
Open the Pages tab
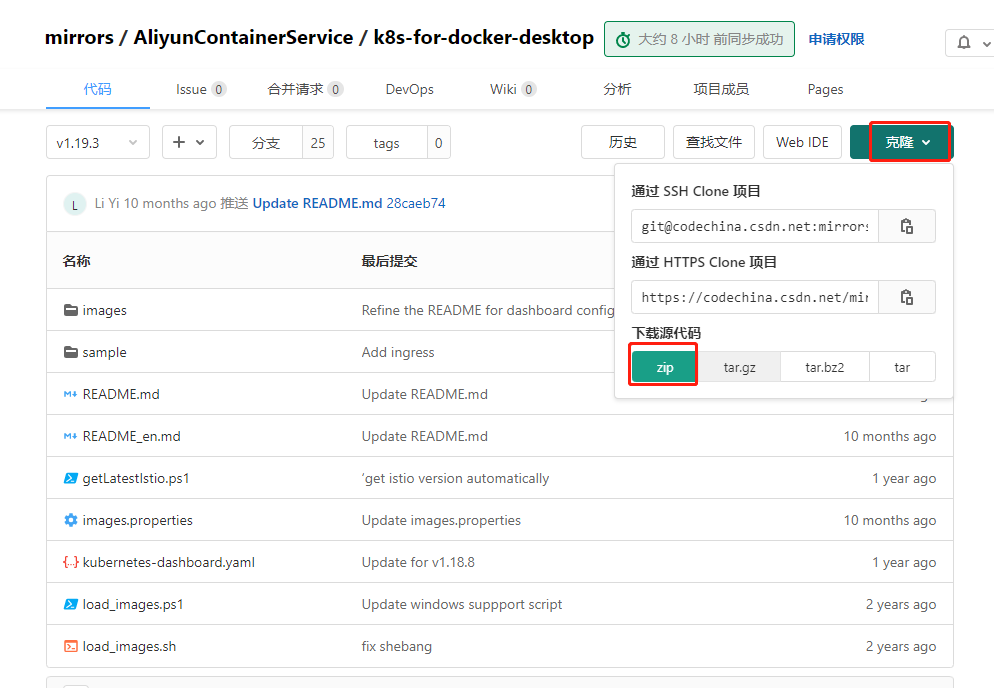825,89
